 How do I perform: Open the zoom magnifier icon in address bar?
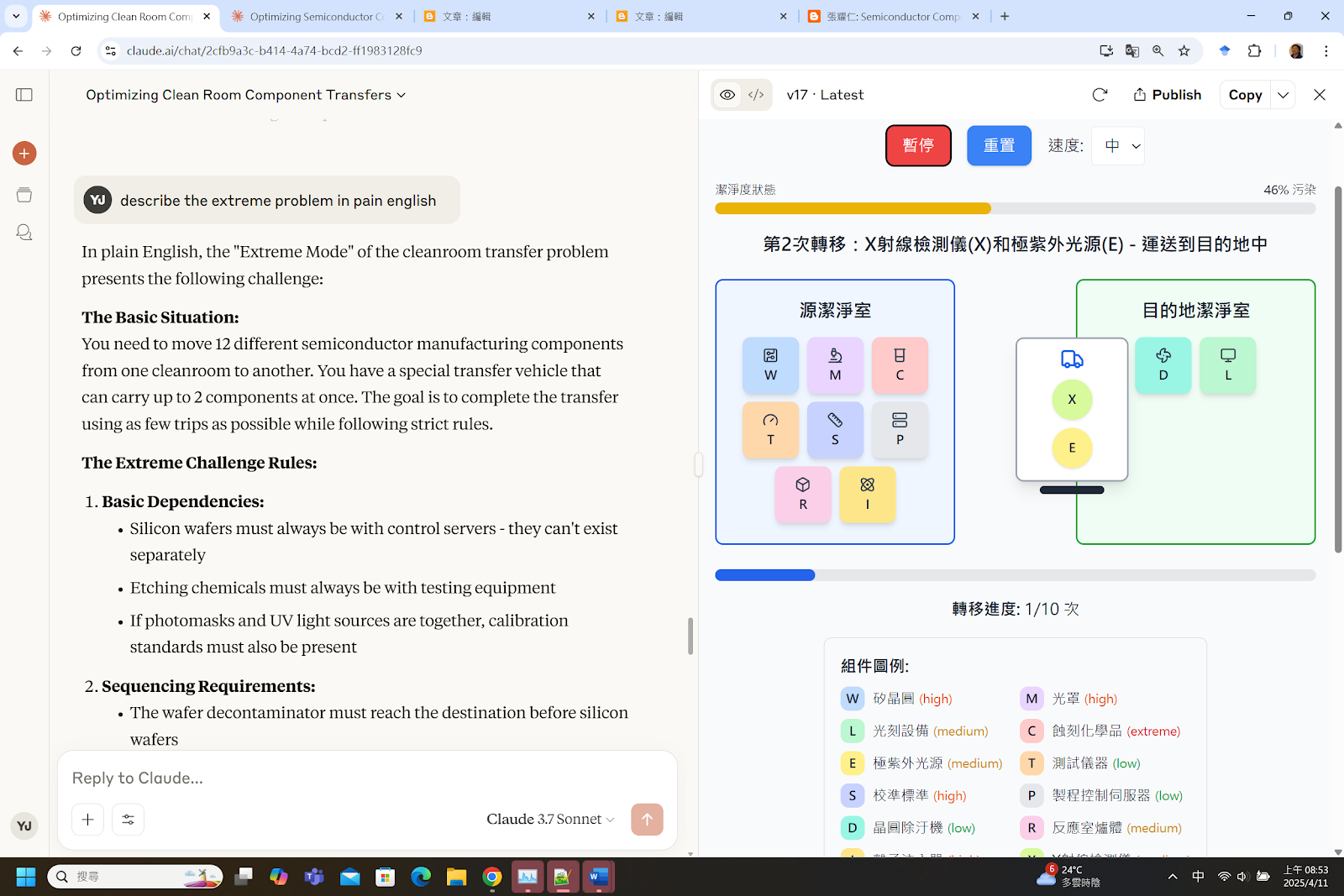pos(1158,50)
